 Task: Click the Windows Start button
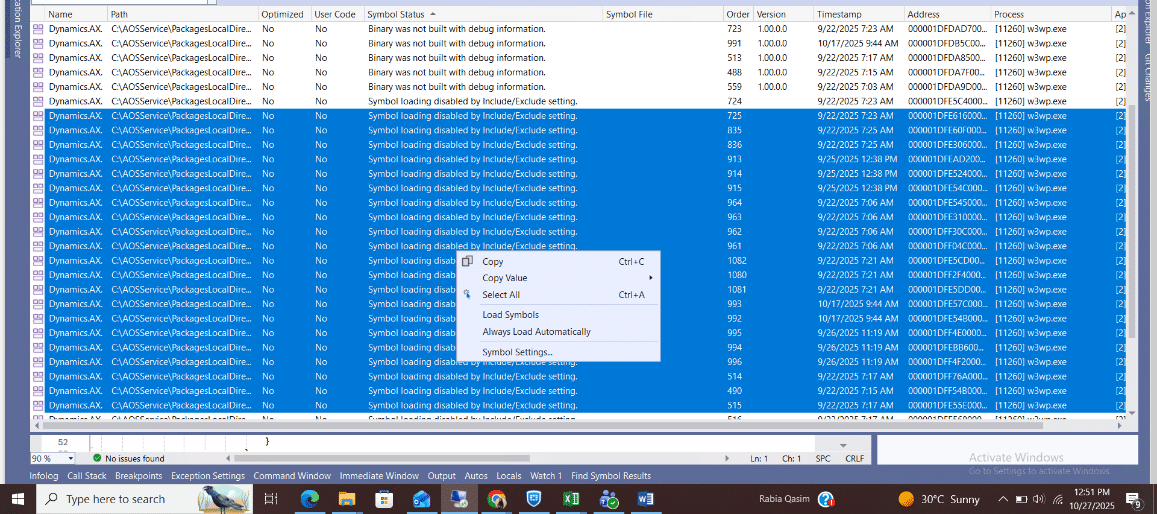pos(17,499)
